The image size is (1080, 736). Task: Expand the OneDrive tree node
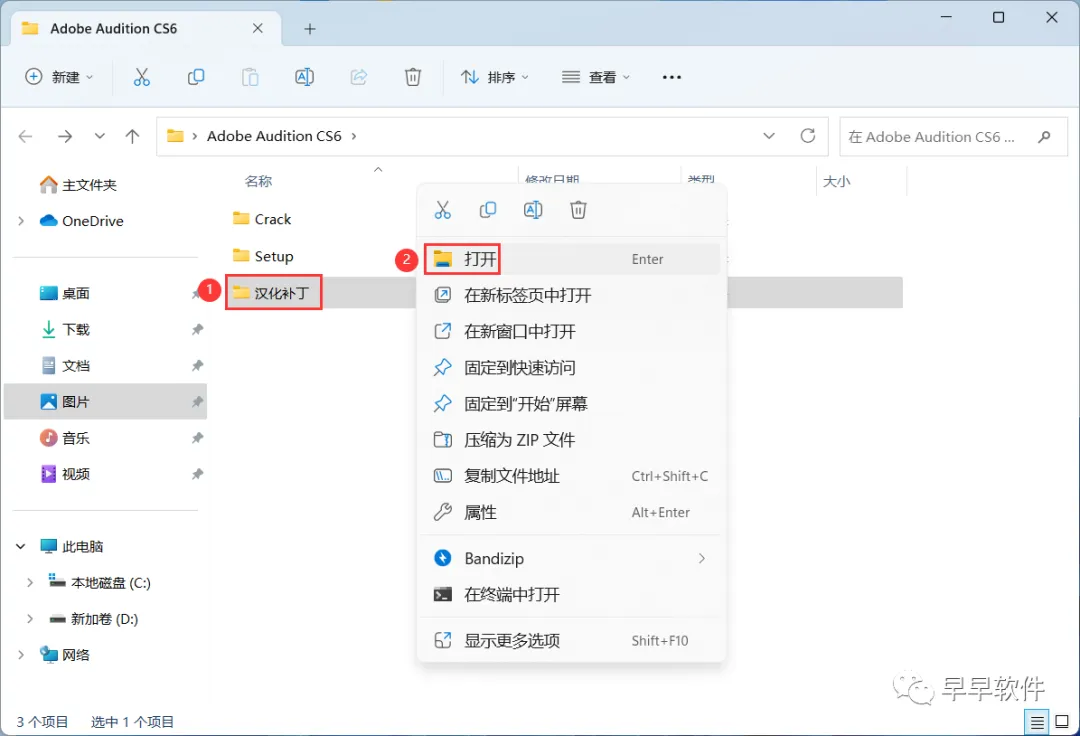click(x=21, y=221)
